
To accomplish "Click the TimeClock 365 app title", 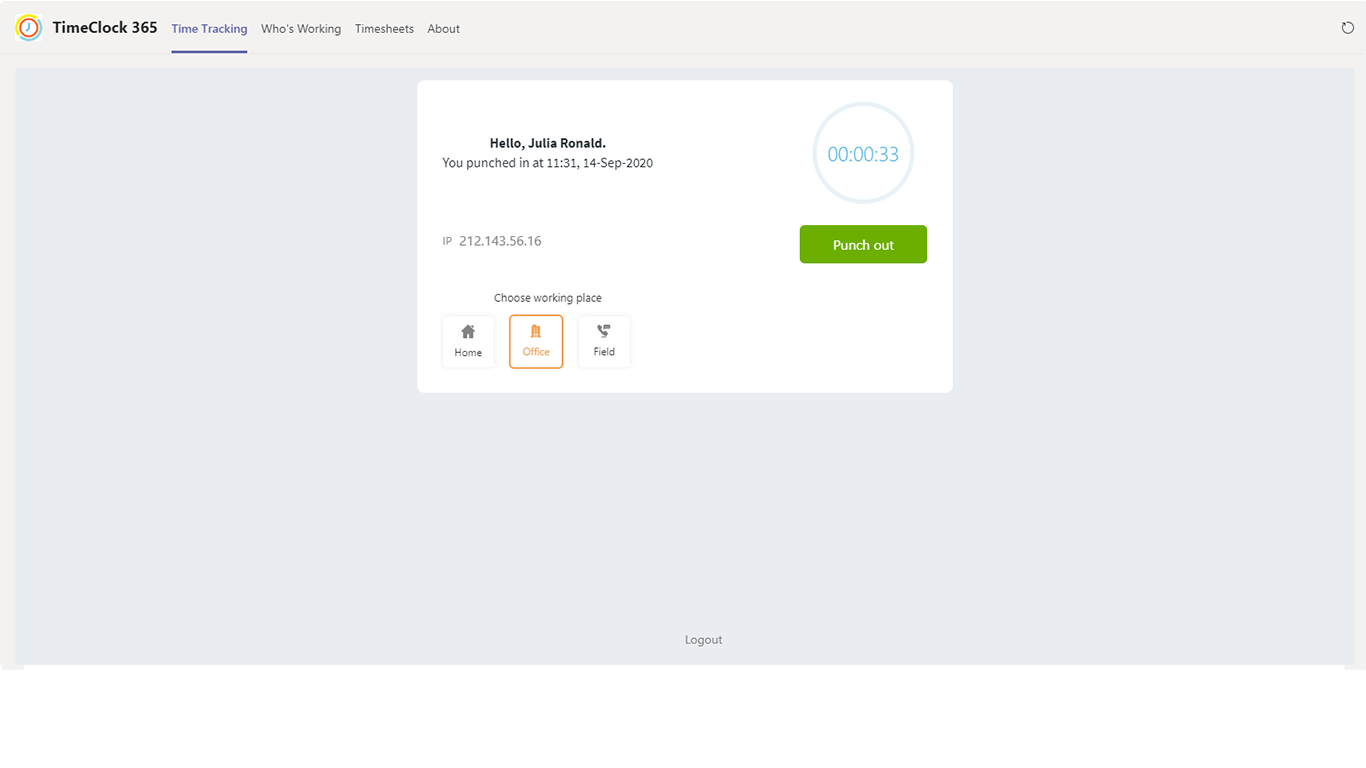I will point(105,28).
